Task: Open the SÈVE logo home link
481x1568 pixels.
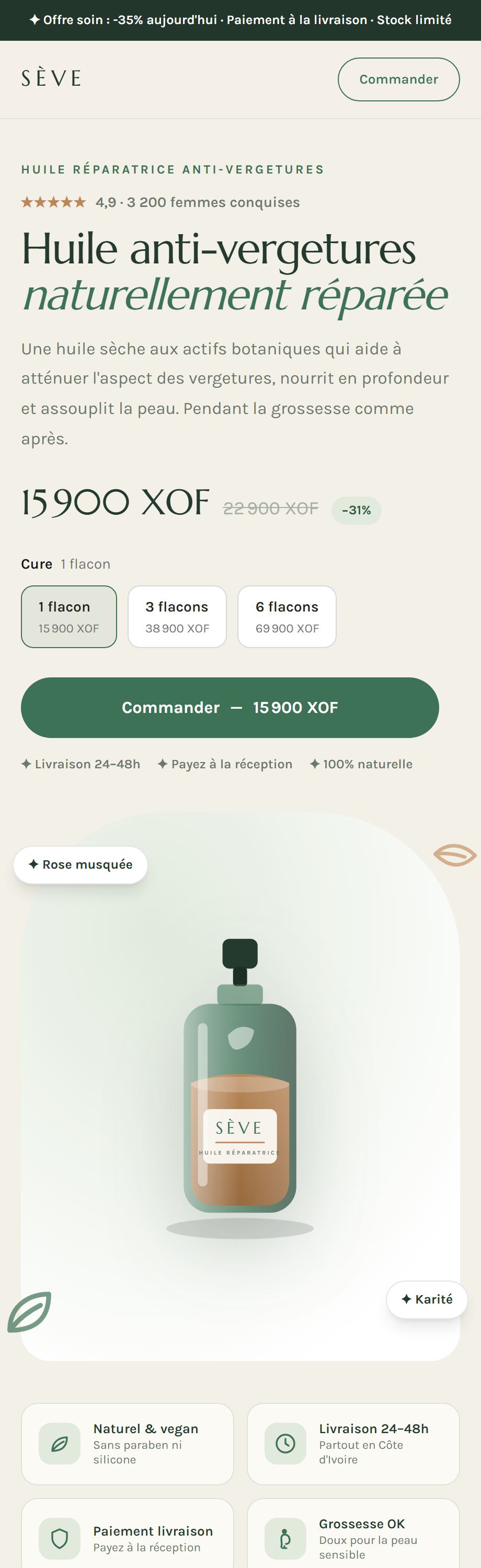Action: pos(51,78)
